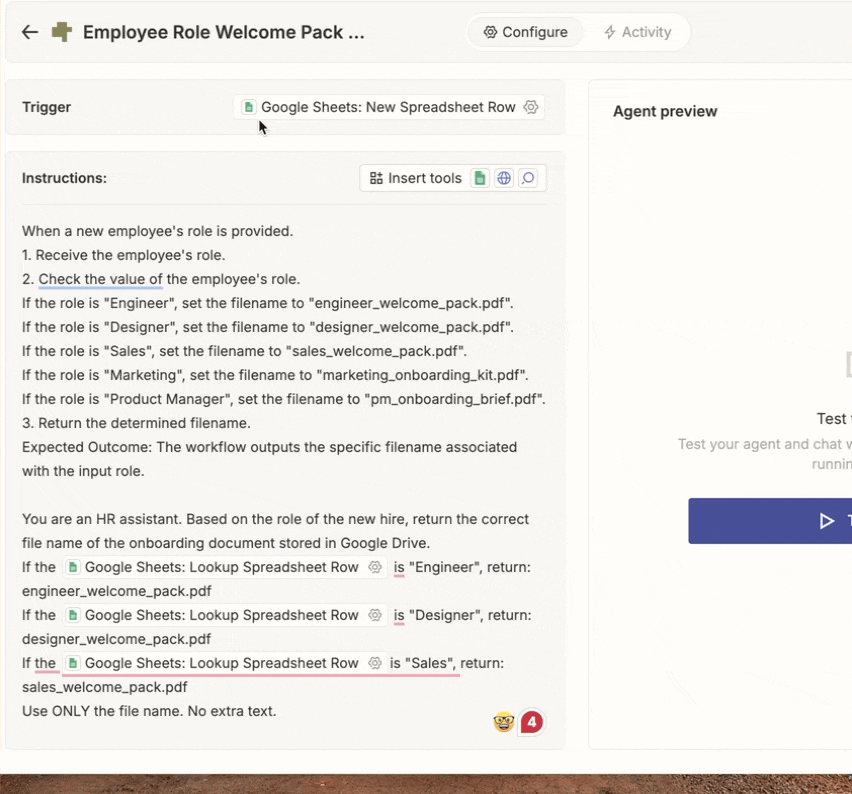
Task: Click the Activity lightning bolt icon
Action: [610, 32]
